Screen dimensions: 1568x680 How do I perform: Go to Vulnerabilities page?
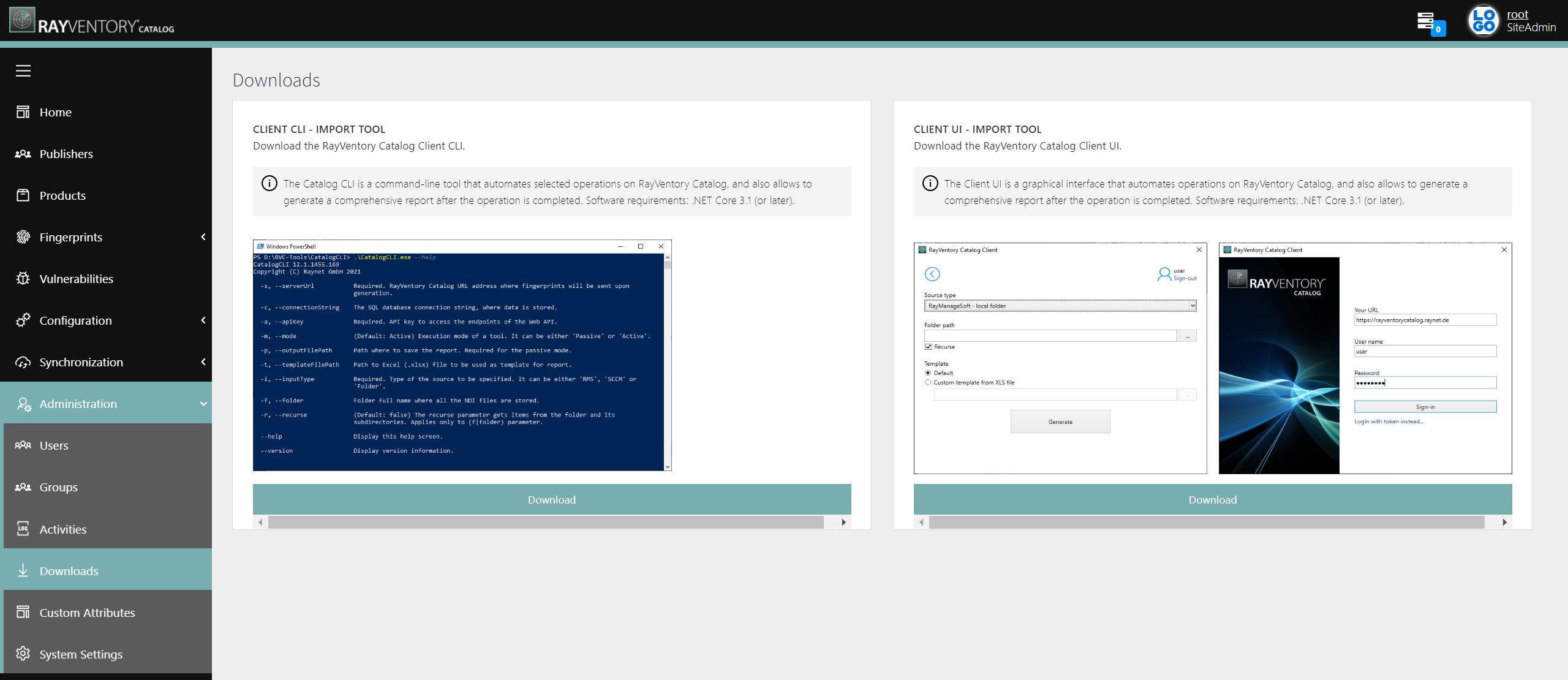point(106,279)
